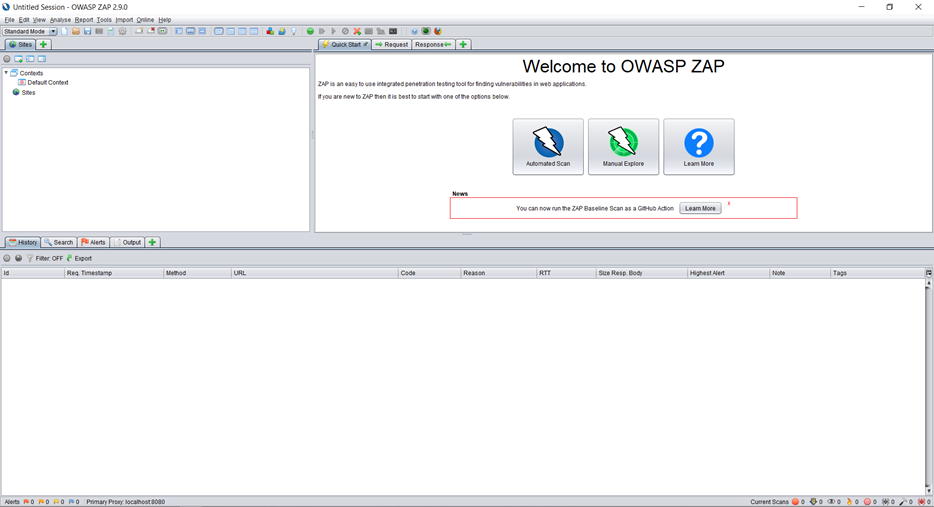934x507 pixels.
Task: Click the history table scrollbar down arrow
Action: point(929,491)
